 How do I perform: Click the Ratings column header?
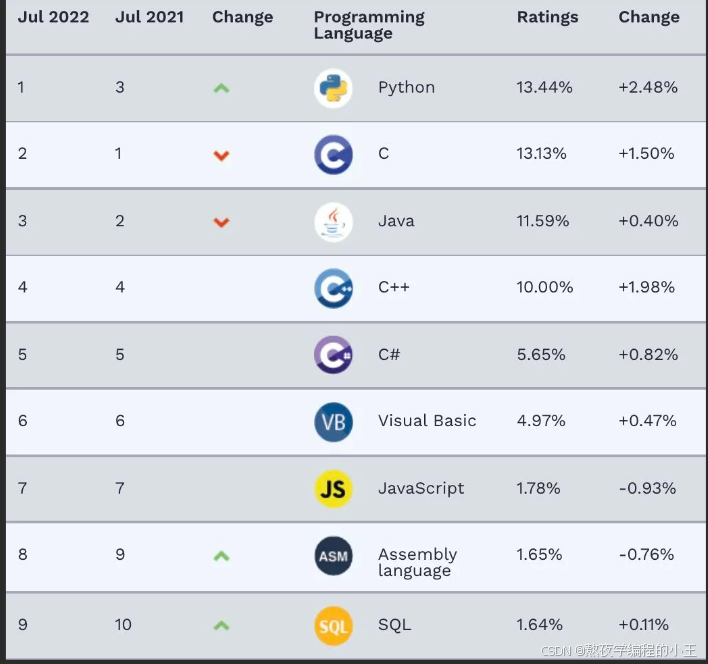(x=547, y=17)
